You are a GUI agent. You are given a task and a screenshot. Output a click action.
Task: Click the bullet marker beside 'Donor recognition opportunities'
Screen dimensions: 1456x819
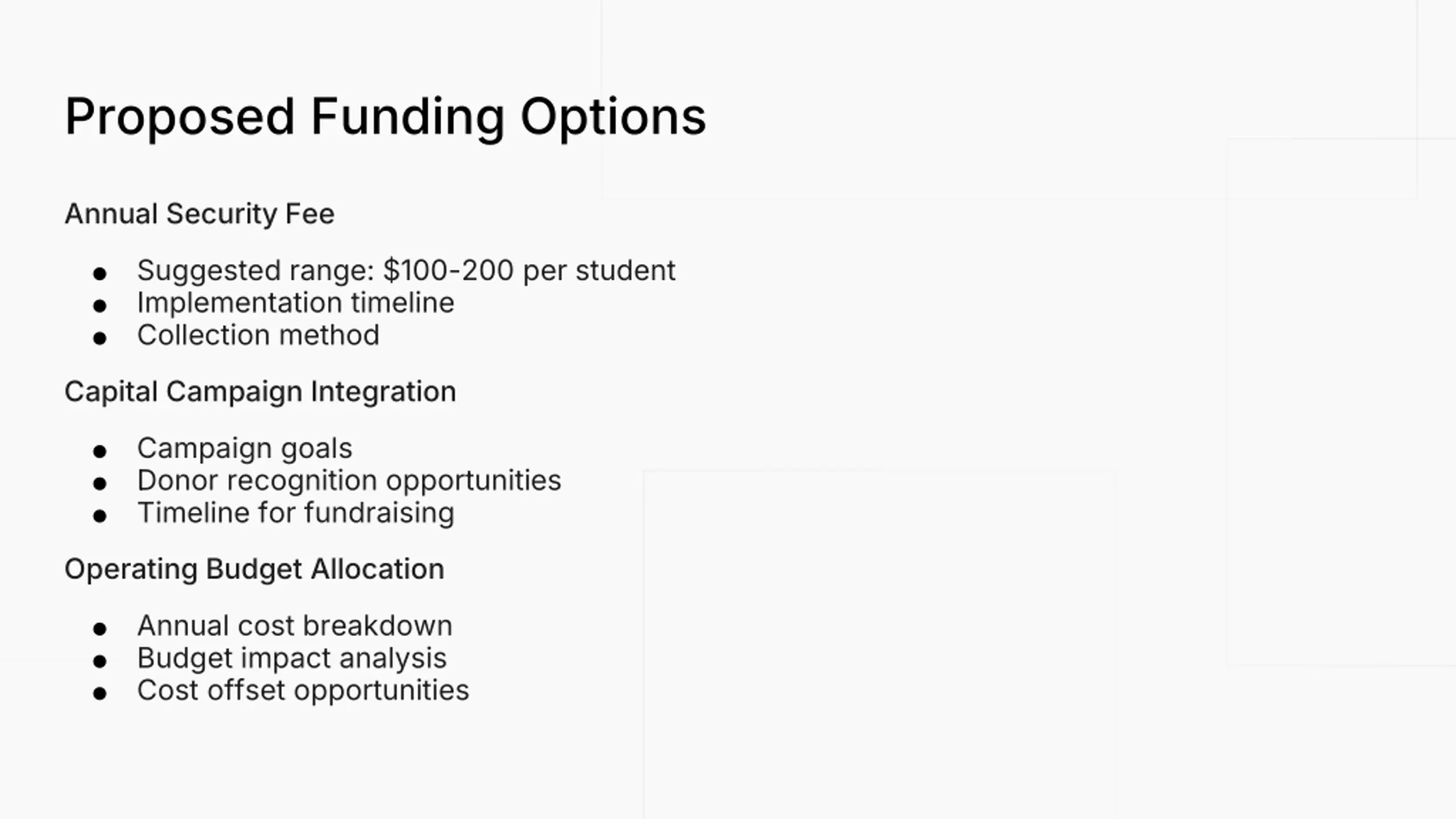point(100,484)
